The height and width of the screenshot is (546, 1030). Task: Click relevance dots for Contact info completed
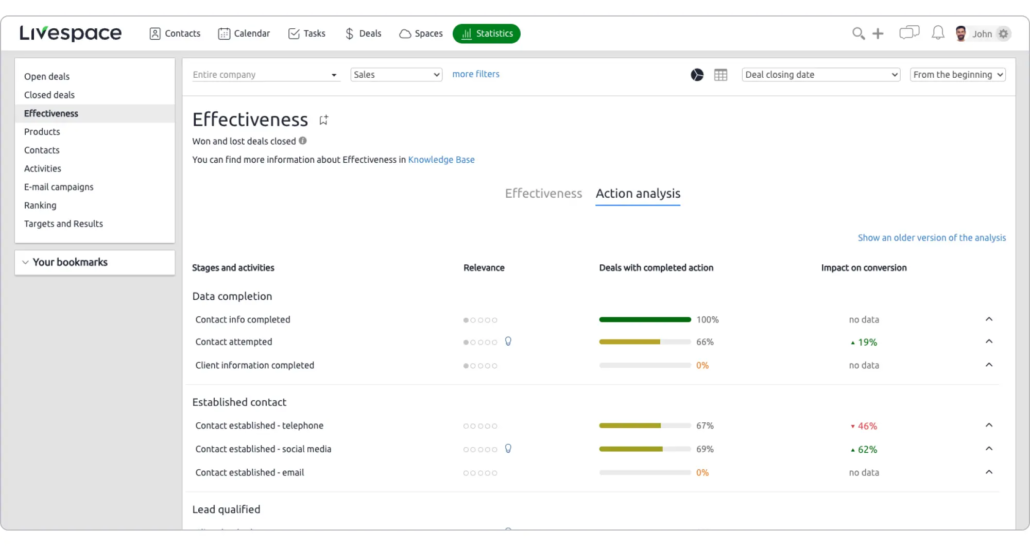pos(480,320)
